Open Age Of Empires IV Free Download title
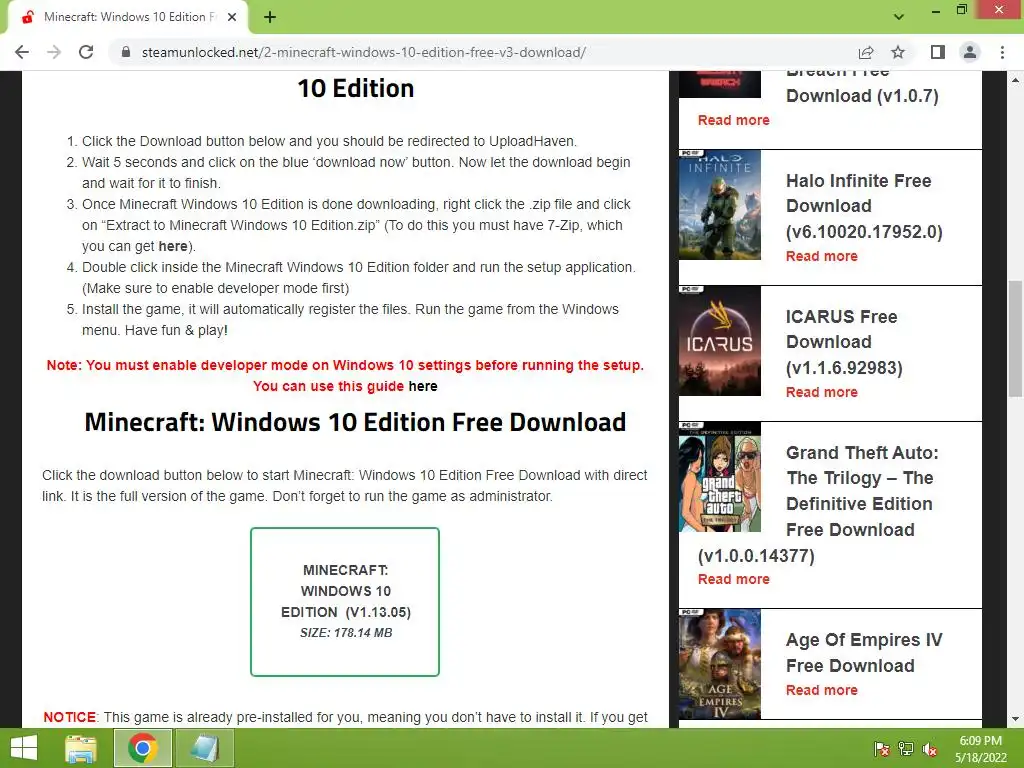This screenshot has height=768, width=1024. click(864, 652)
